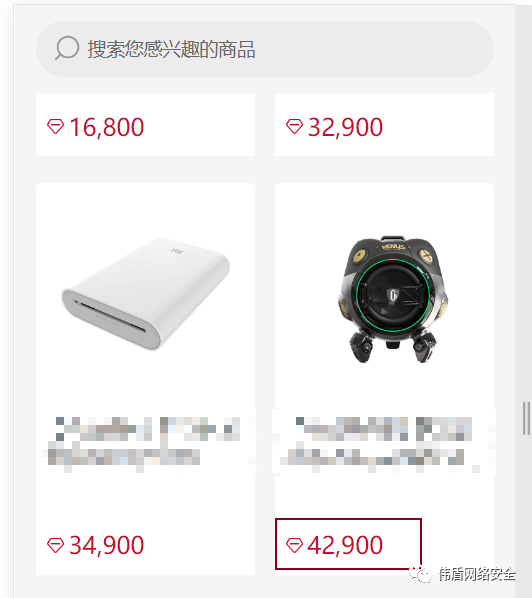Image resolution: width=532 pixels, height=598 pixels.
Task: Open the black Venus robot speaker image
Action: pos(392,299)
